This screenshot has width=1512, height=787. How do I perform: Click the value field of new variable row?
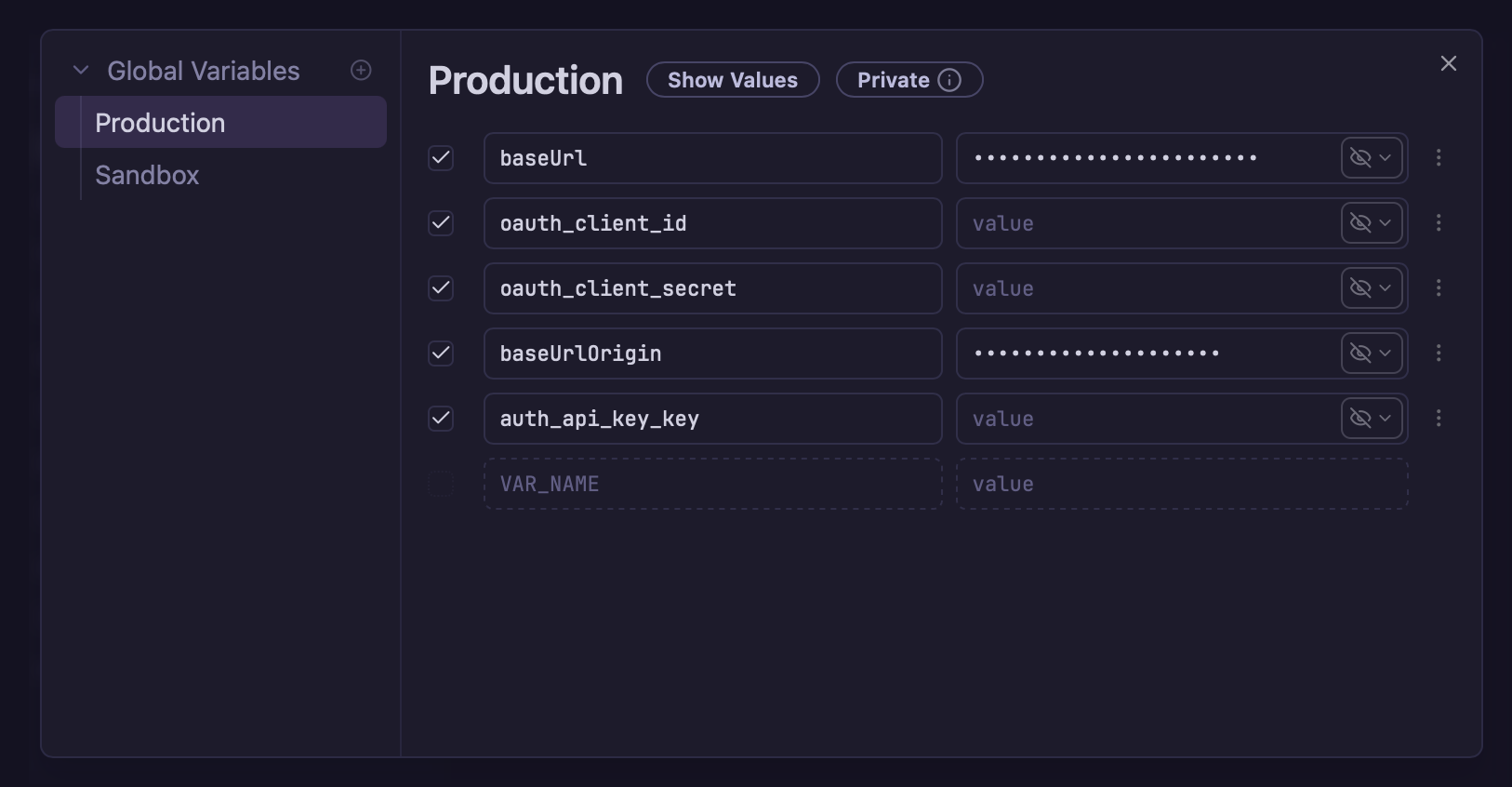1182,484
